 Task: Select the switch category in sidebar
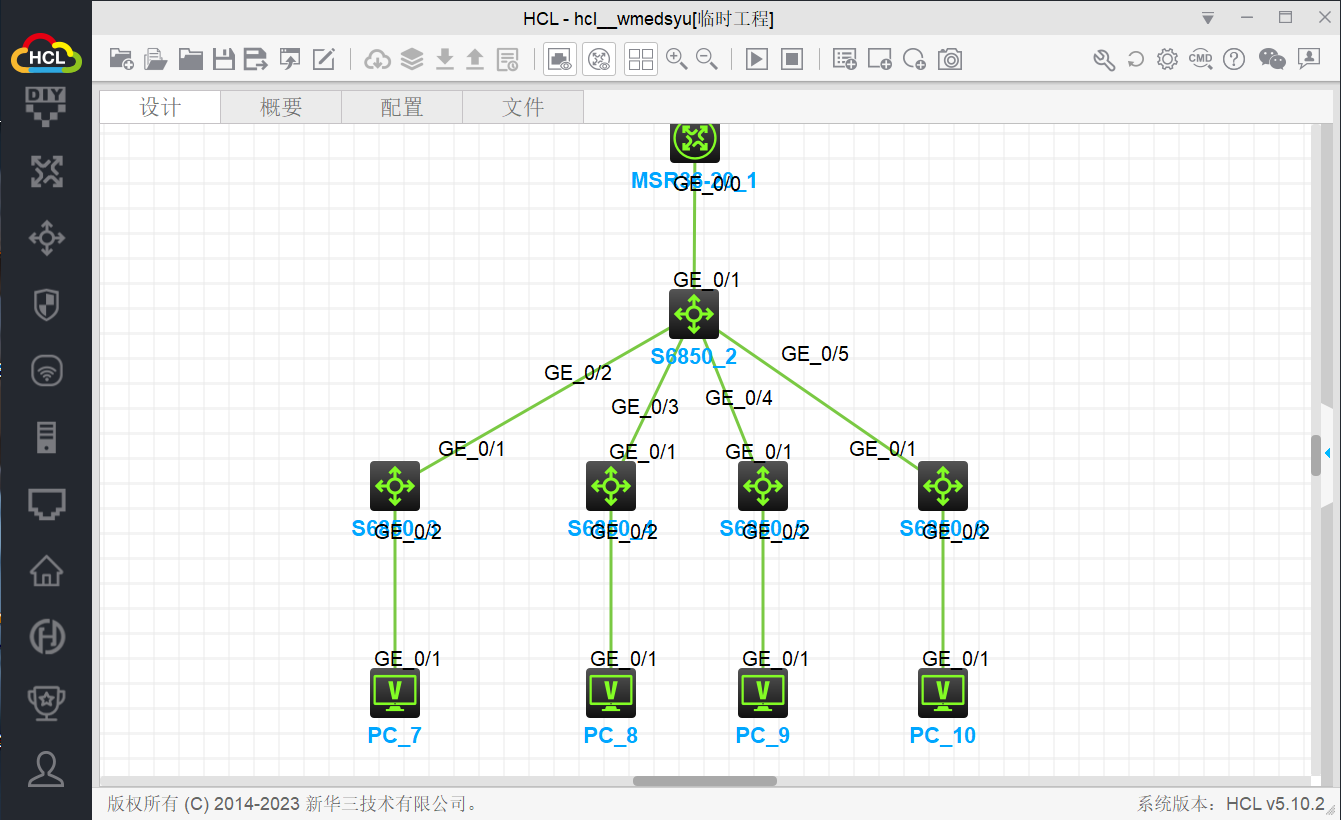point(46,238)
